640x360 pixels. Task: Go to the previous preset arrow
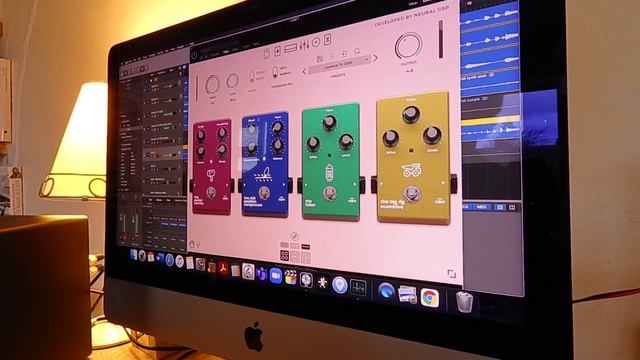(304, 72)
